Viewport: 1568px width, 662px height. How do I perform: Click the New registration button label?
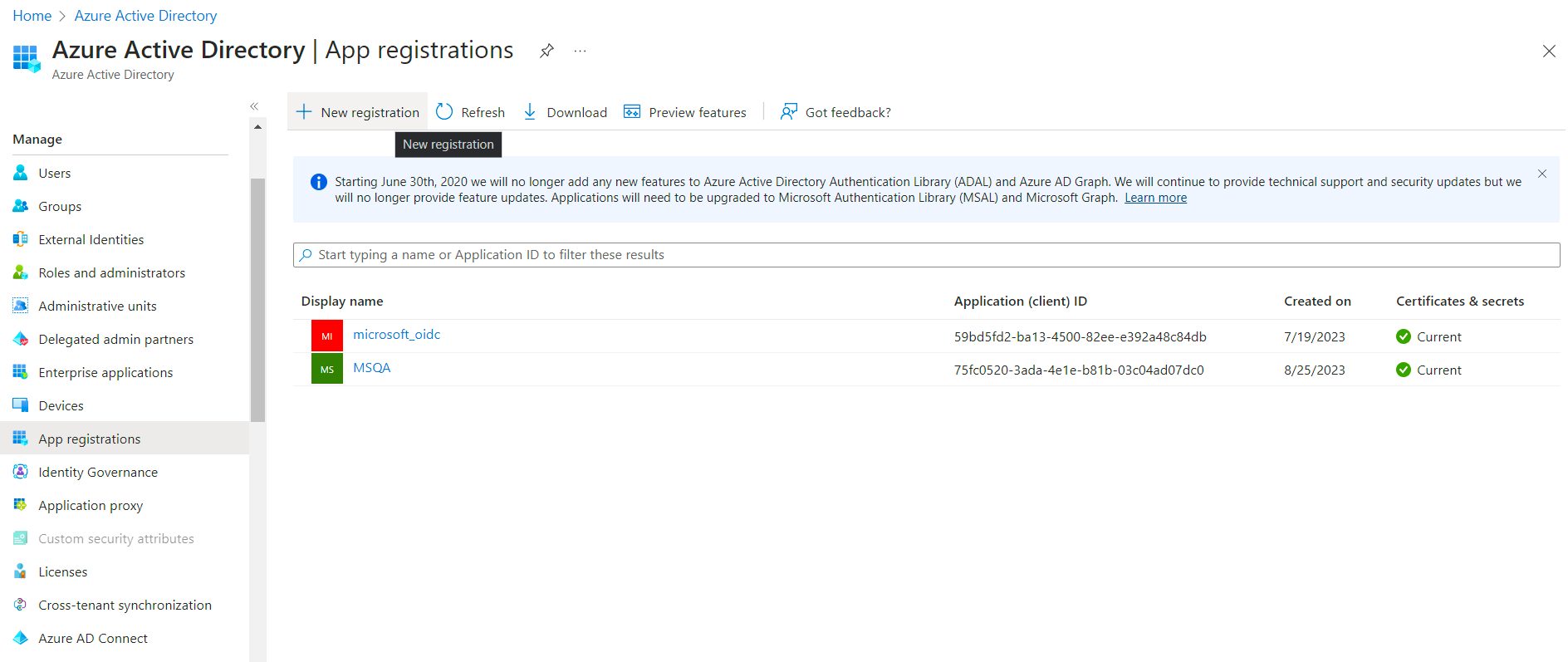[x=370, y=112]
